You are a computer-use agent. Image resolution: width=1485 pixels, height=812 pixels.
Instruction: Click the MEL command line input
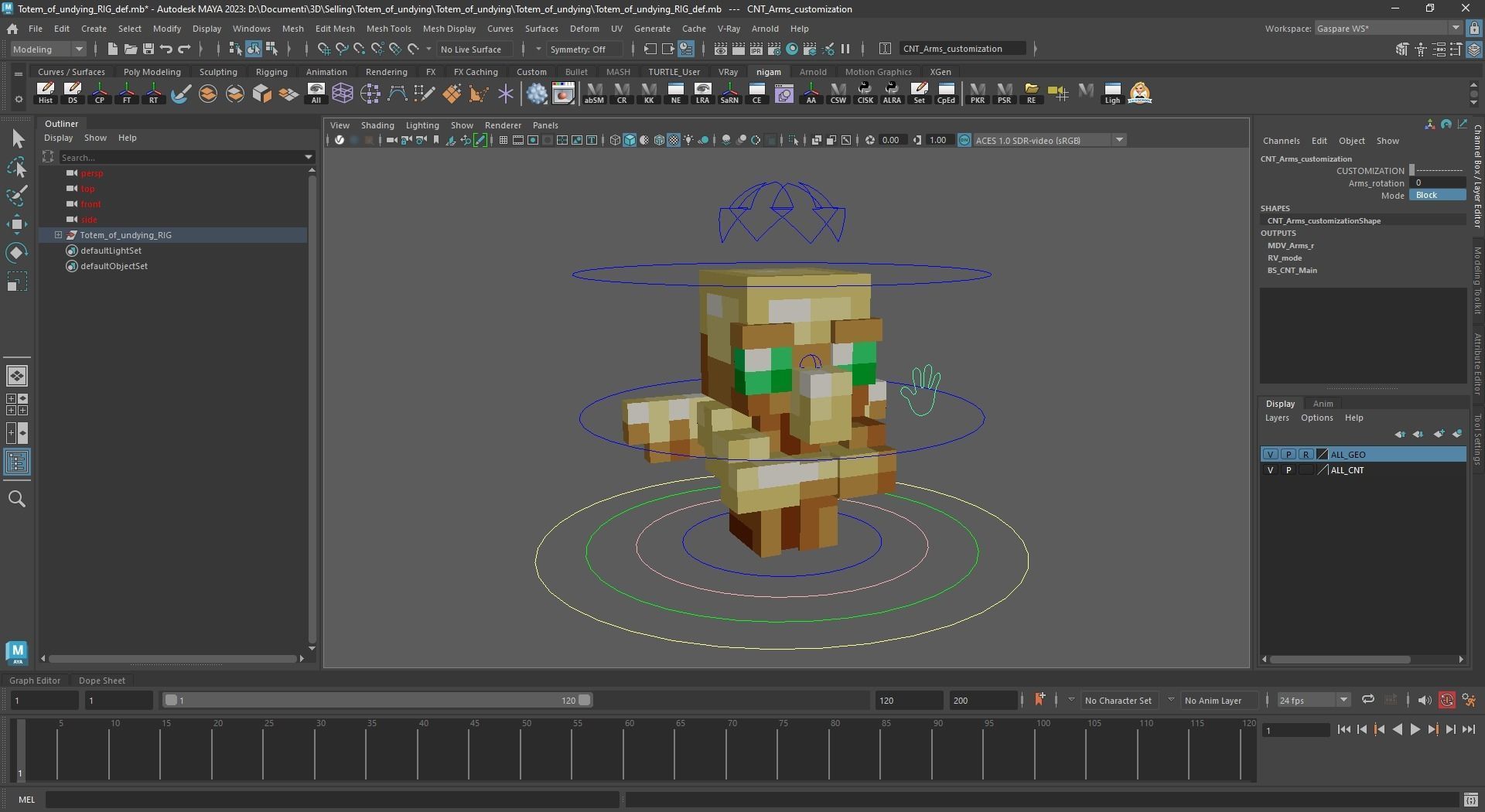(x=333, y=800)
